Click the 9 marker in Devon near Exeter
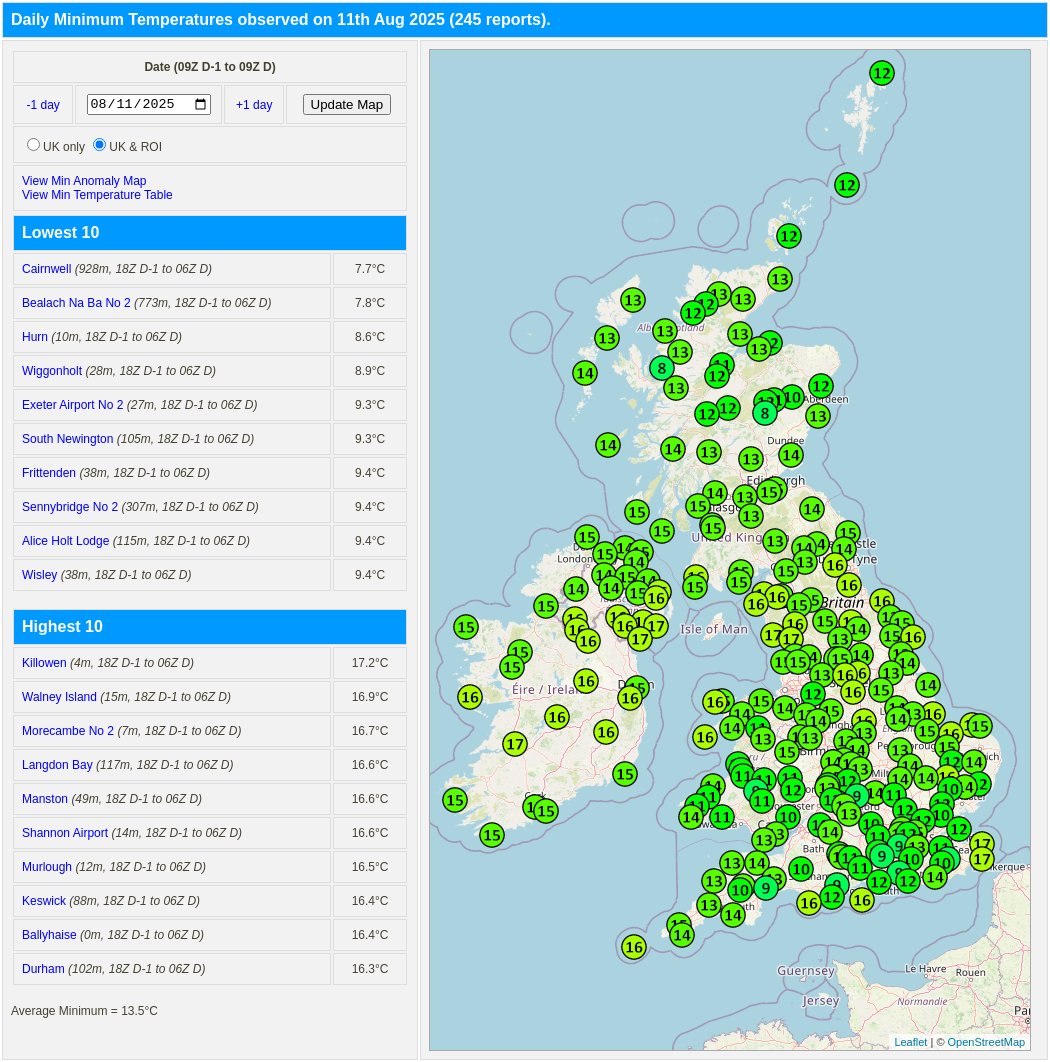Image resolution: width=1050 pixels, height=1062 pixels. [x=765, y=888]
